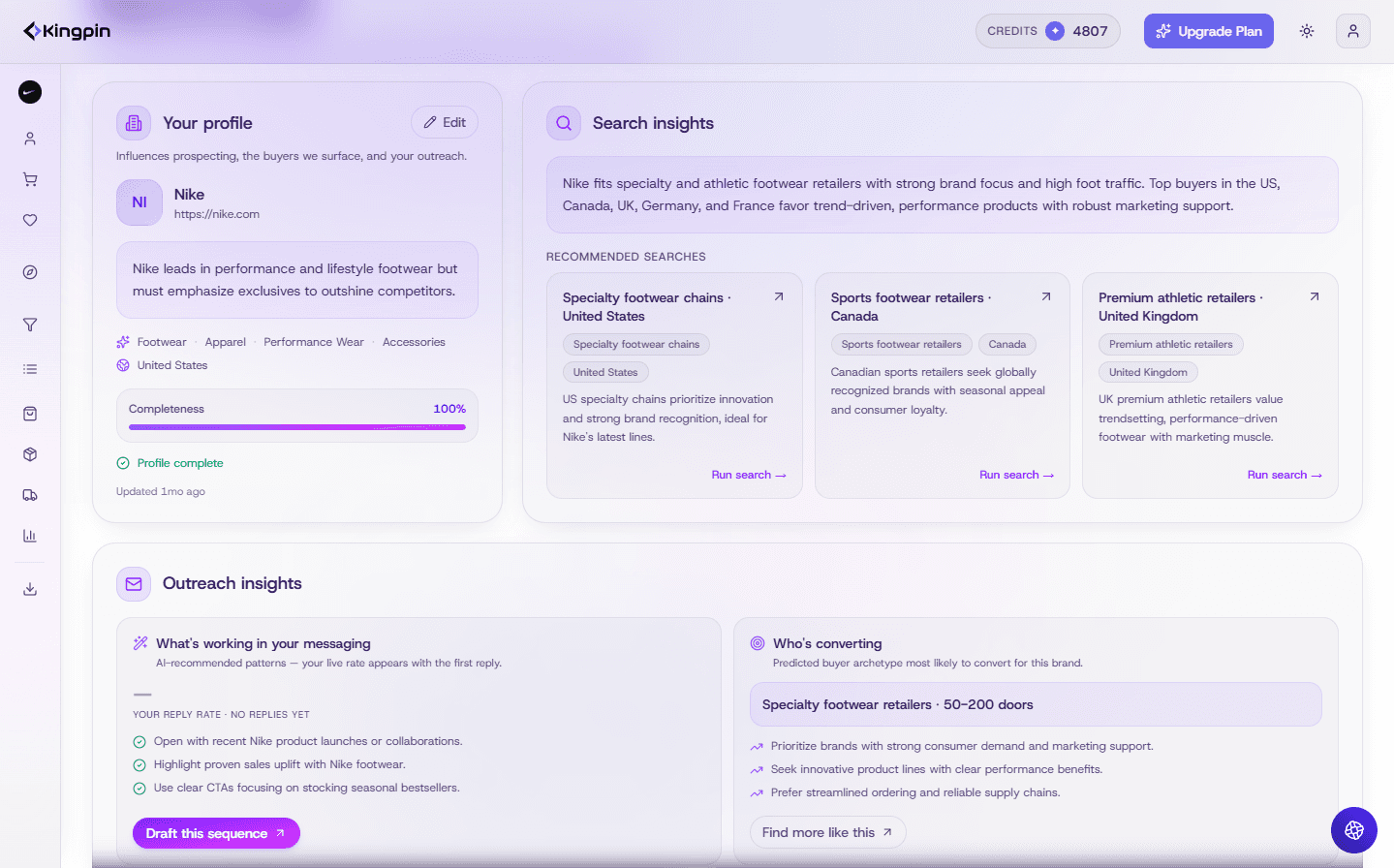Open the compass discover sidebar icon
Image resolution: width=1394 pixels, height=868 pixels.
pyautogui.click(x=30, y=272)
